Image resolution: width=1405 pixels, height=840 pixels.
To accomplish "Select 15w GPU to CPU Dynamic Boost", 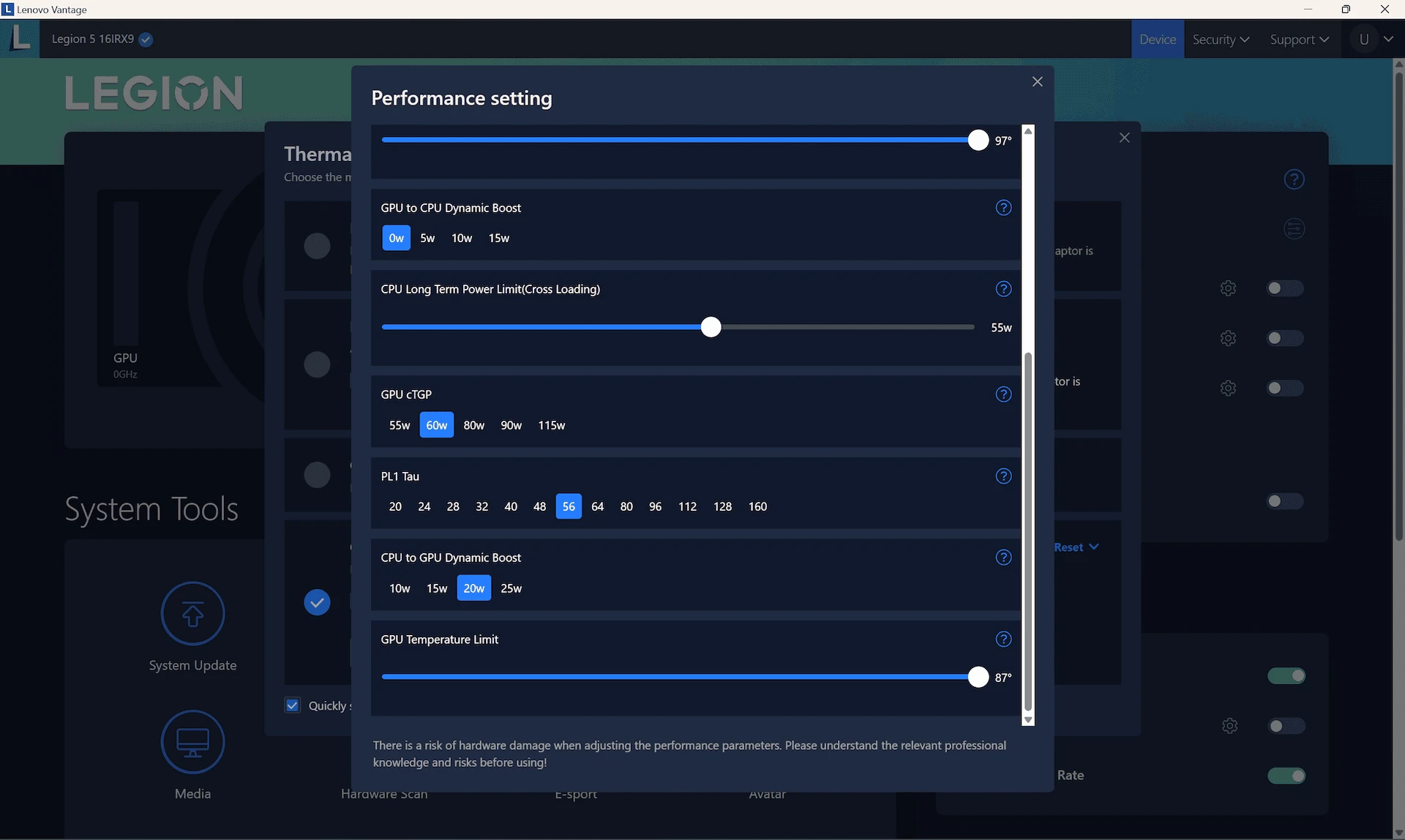I will [498, 238].
